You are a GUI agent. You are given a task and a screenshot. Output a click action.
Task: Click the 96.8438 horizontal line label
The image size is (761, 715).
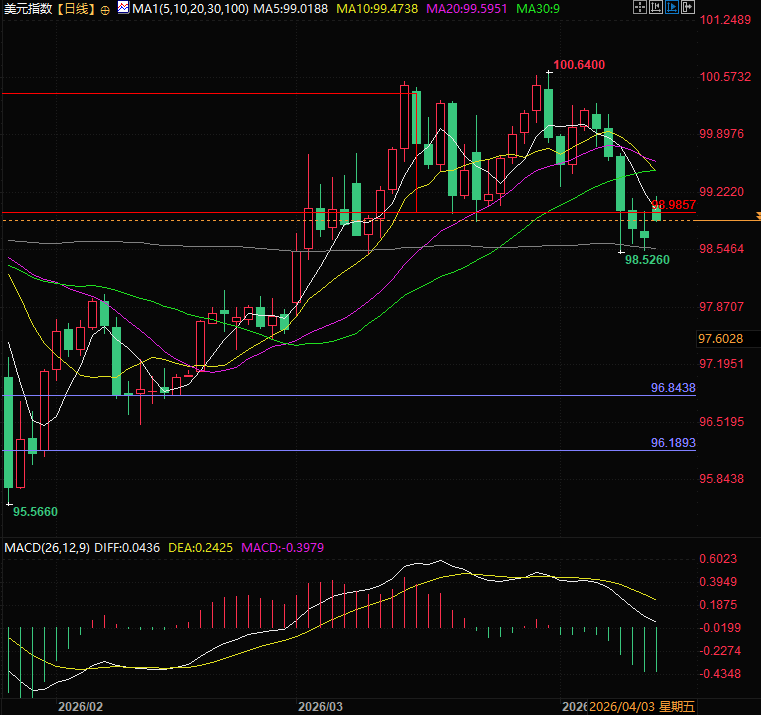(673, 387)
